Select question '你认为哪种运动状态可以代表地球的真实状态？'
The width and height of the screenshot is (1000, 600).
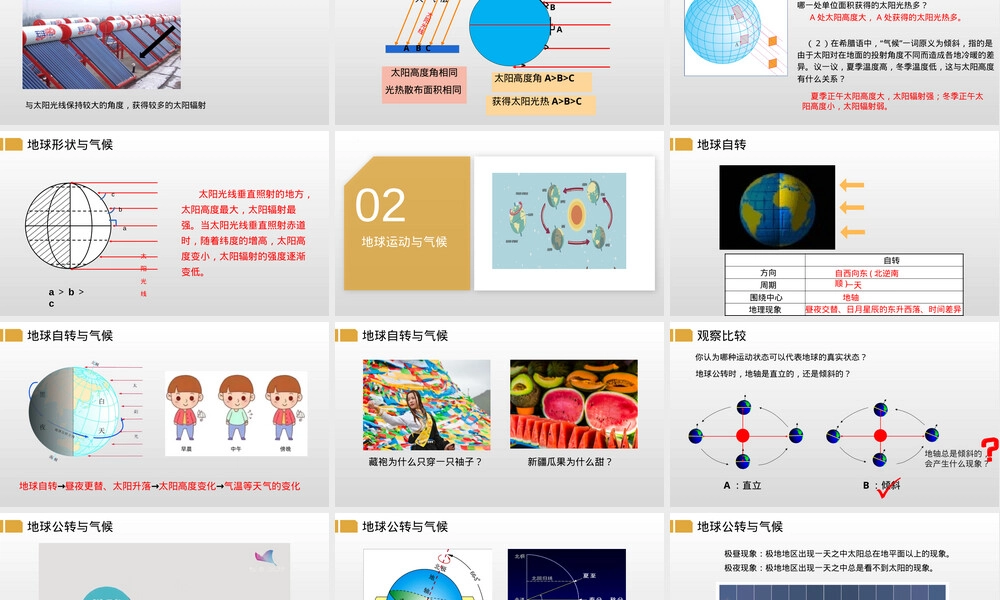click(781, 357)
